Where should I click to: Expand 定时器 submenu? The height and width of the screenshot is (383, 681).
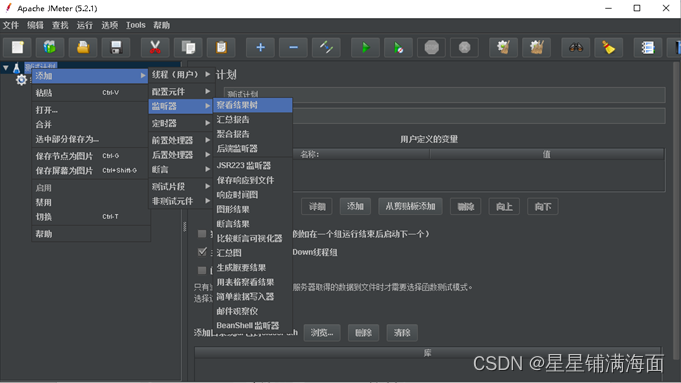click(180, 123)
